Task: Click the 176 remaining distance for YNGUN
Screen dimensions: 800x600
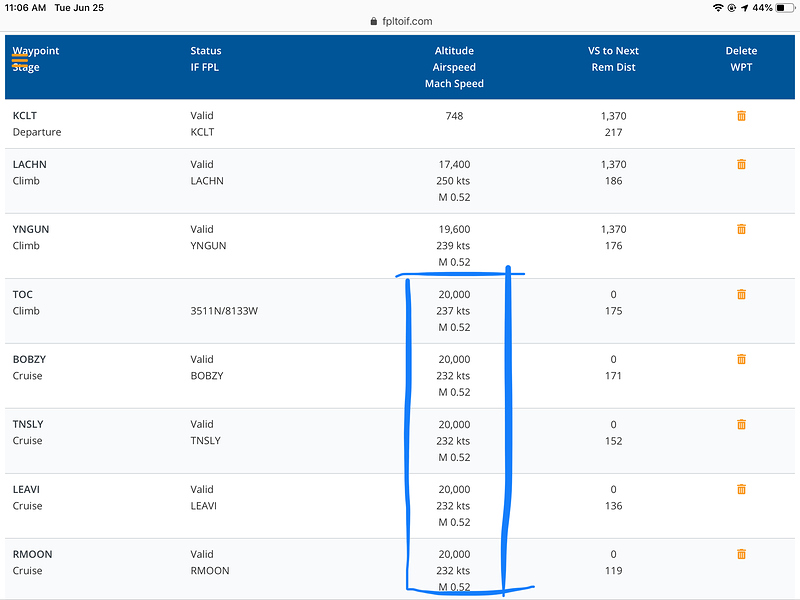Action: (613, 245)
